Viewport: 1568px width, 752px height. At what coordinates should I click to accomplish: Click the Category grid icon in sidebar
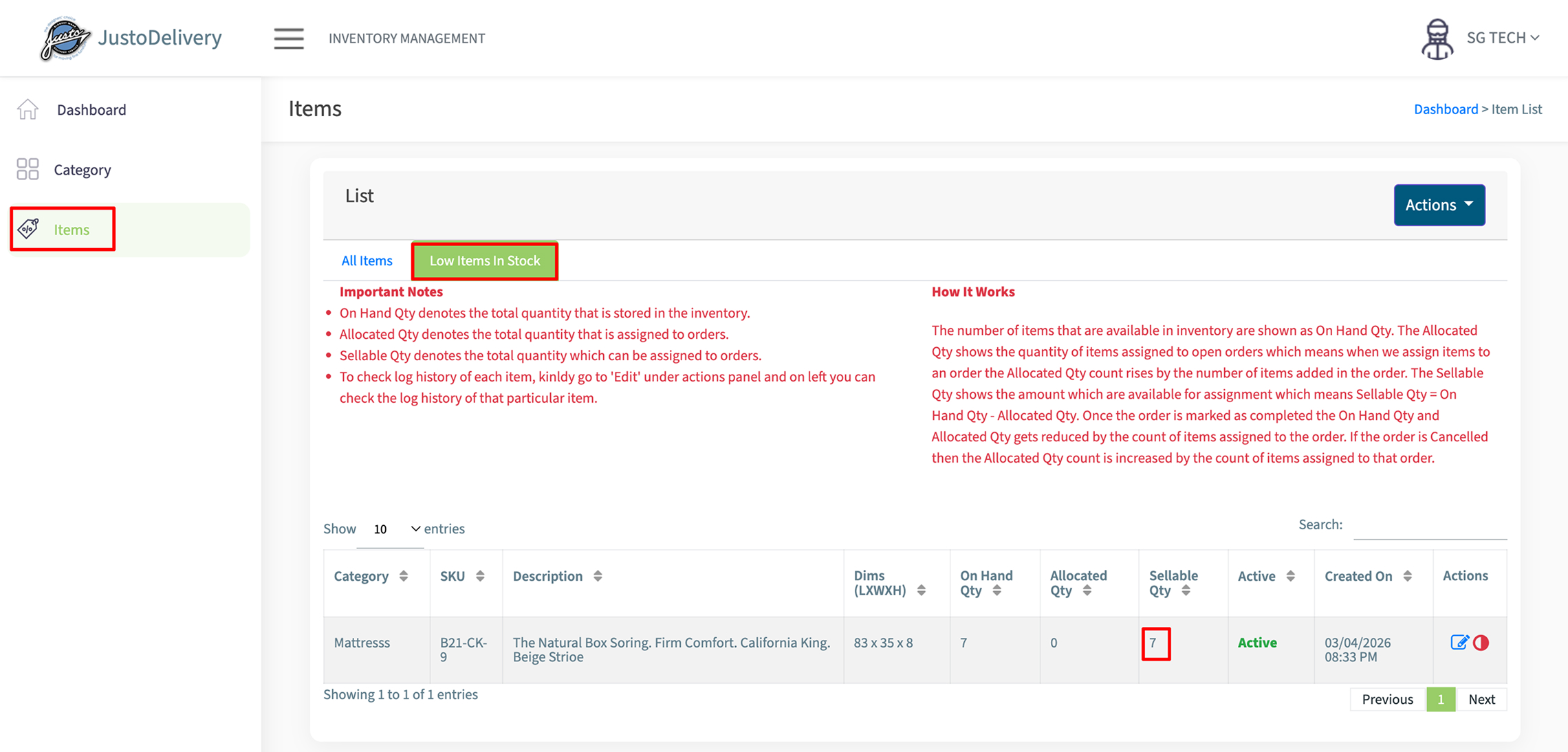click(28, 169)
